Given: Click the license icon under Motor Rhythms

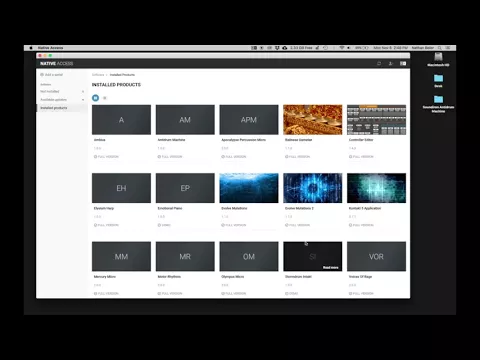Looking at the screenshot, I should (159, 294).
